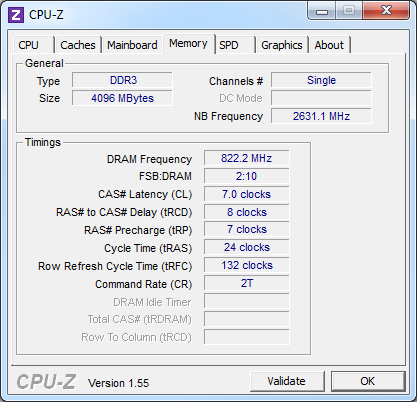Select the Mainboard tab
This screenshot has height=402, width=417.
click(132, 45)
